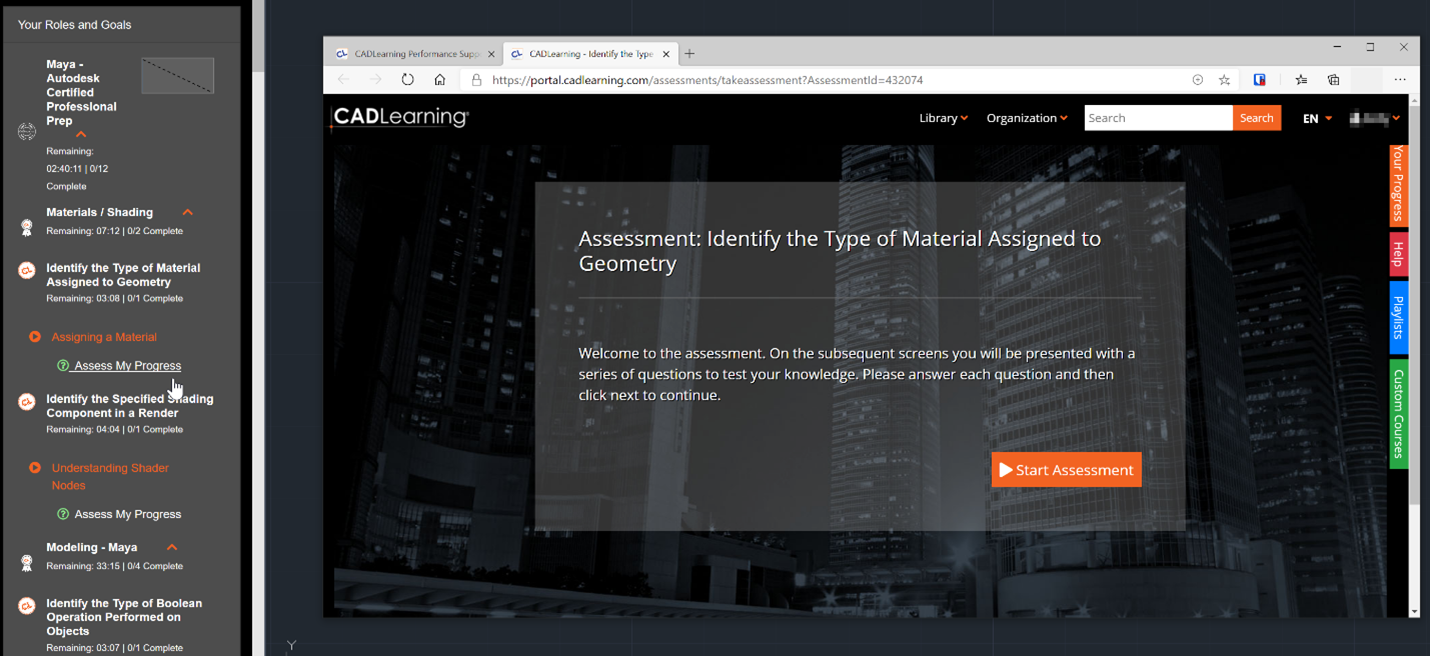
Task: Open the Organization dropdown menu
Action: [x=1026, y=118]
